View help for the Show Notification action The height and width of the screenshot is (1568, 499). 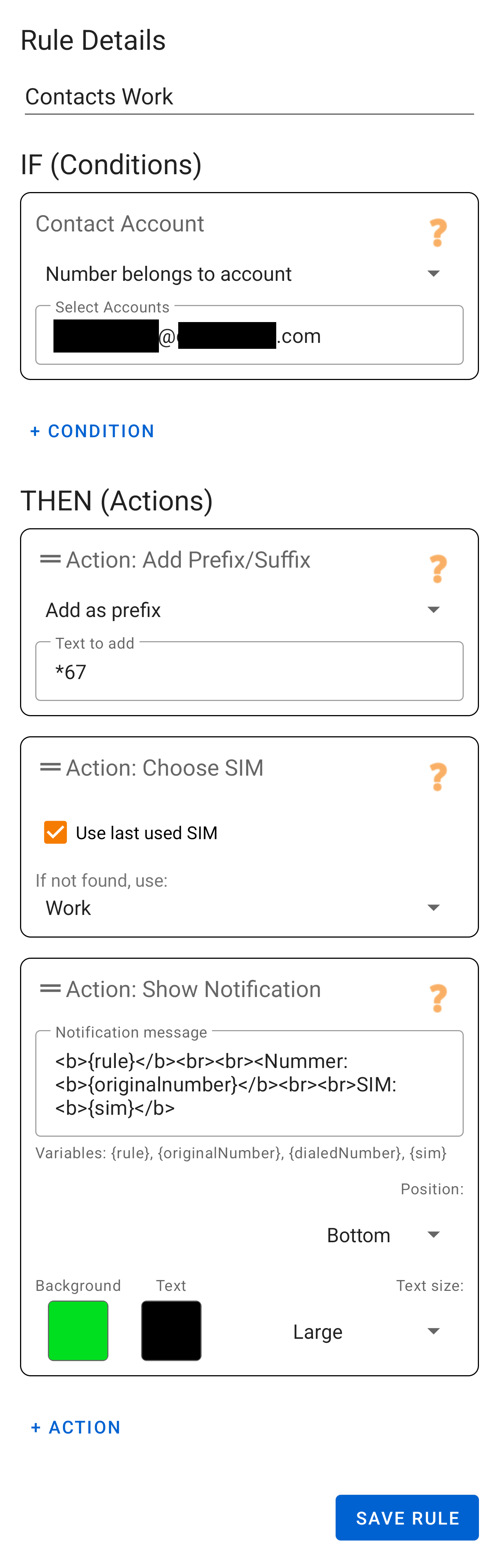pos(437,998)
